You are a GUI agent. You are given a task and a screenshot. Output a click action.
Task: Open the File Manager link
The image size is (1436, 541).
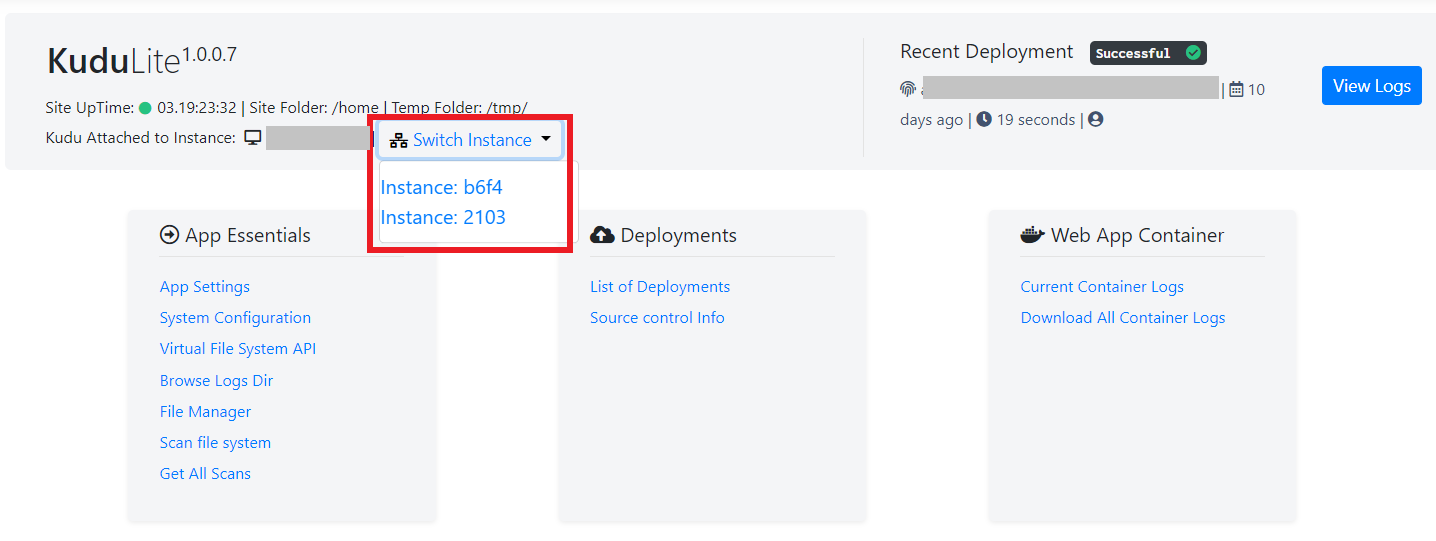[205, 412]
